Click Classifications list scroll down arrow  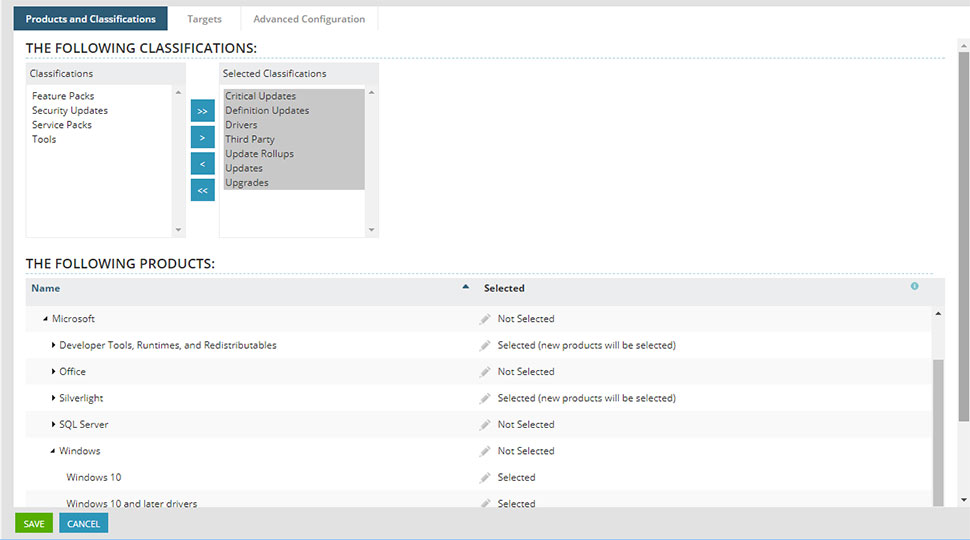click(x=178, y=230)
